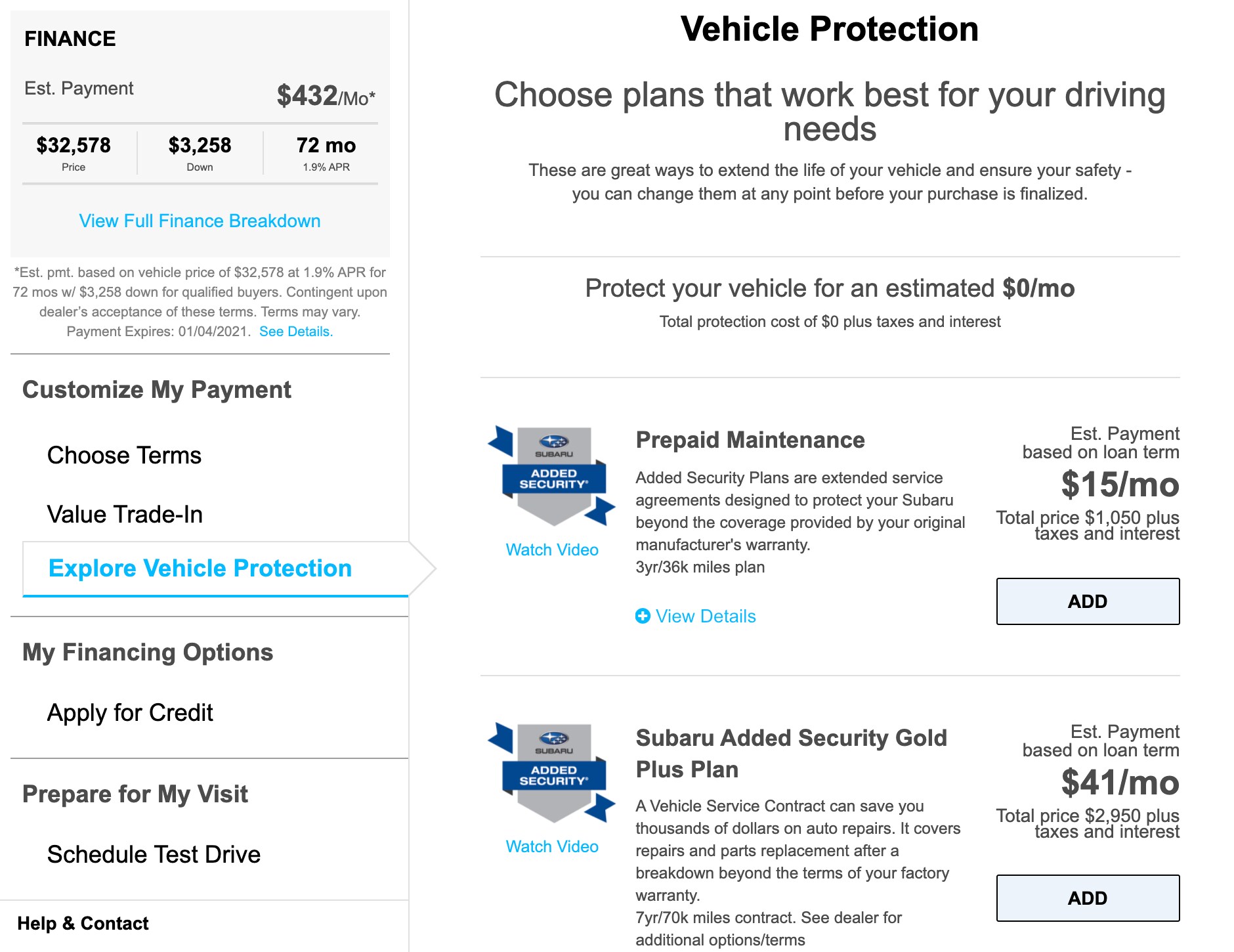Watch Video for Prepaid Maintenance
This screenshot has width=1234, height=952.
[552, 550]
